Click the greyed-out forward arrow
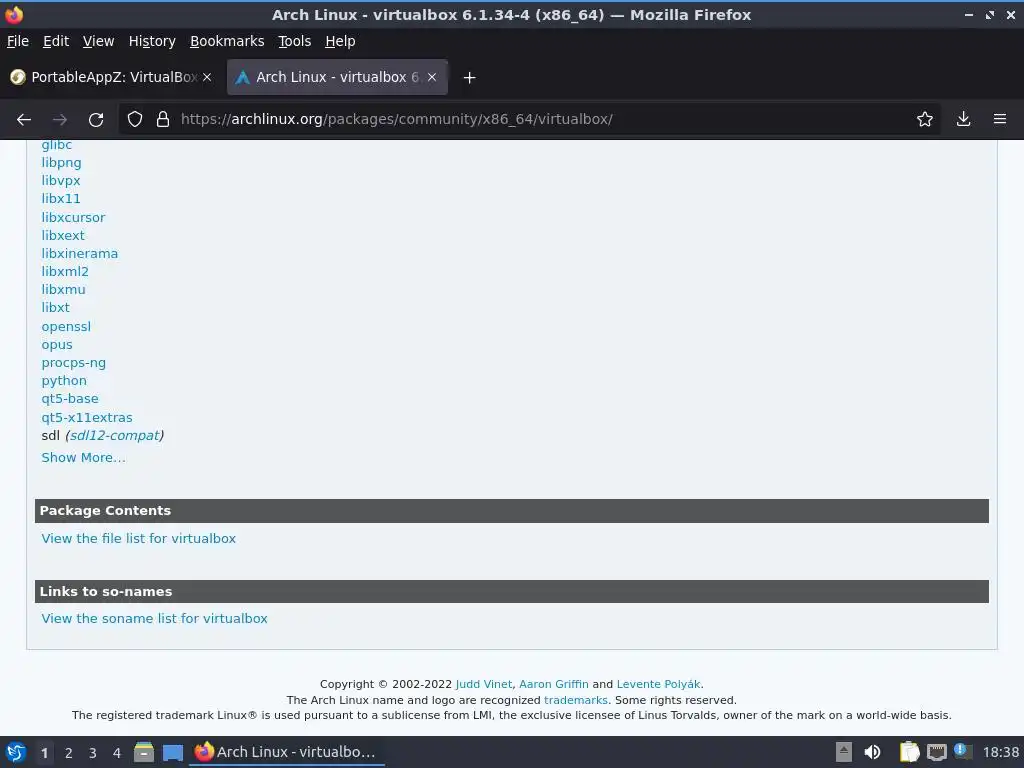This screenshot has width=1024, height=768. [59, 120]
